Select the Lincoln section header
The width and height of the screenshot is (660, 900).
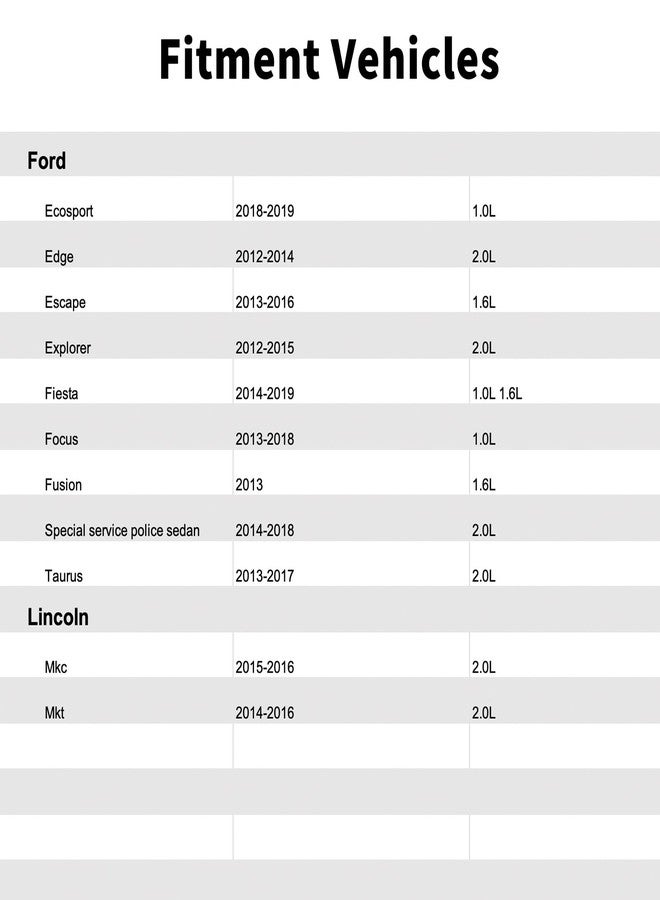click(x=58, y=617)
